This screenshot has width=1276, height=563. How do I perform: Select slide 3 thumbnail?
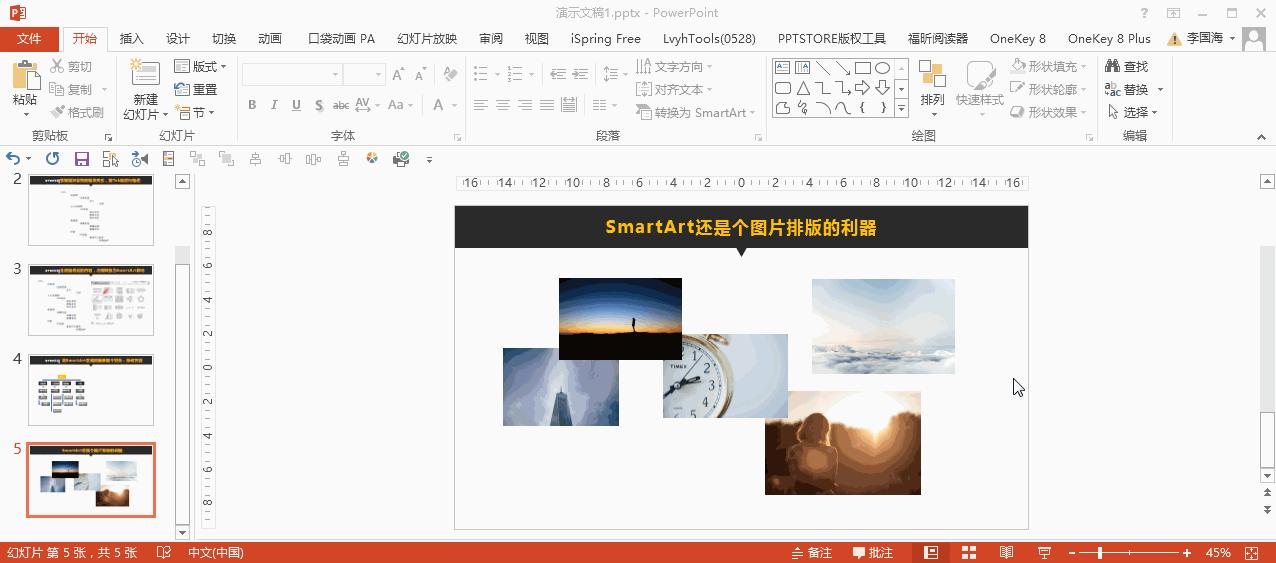[91, 299]
